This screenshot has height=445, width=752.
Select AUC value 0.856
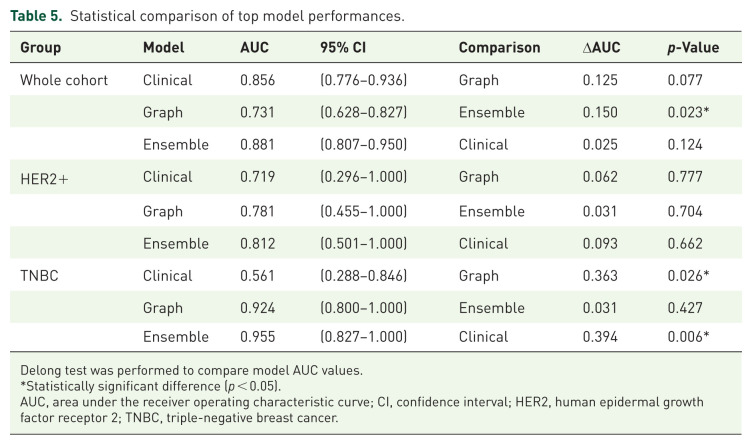coord(258,80)
